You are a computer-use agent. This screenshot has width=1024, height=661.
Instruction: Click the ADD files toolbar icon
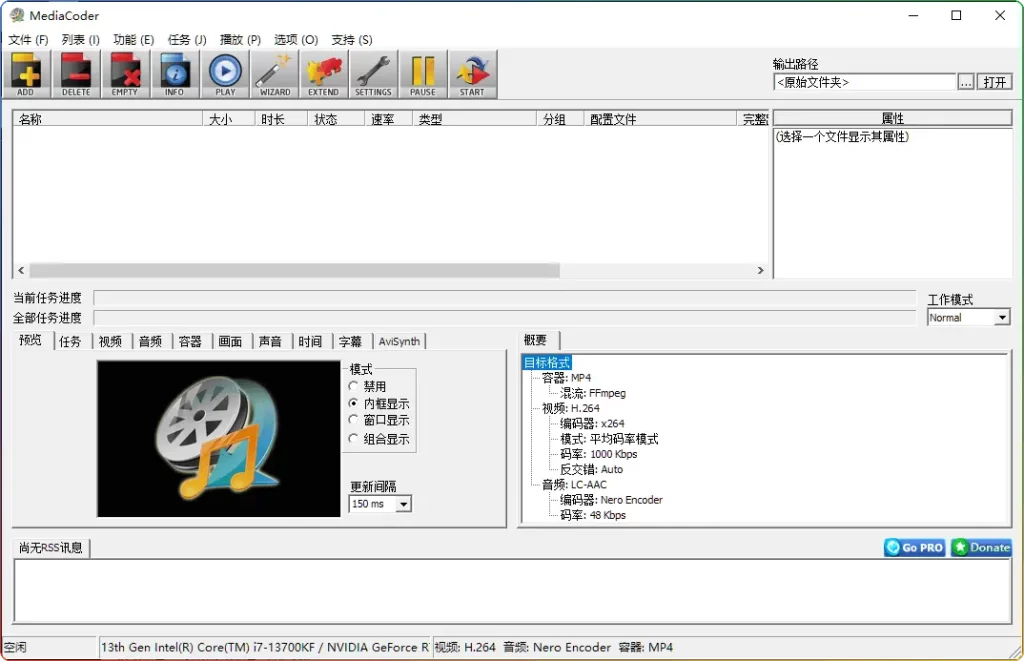[25, 74]
